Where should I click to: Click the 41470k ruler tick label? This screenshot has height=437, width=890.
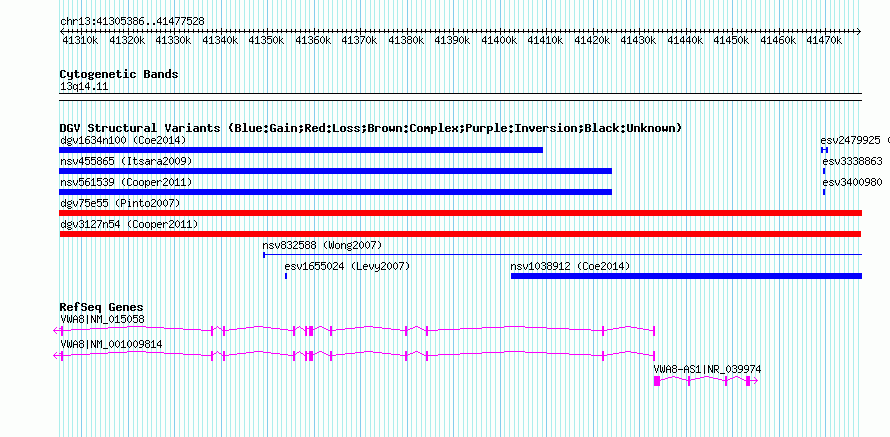(824, 40)
